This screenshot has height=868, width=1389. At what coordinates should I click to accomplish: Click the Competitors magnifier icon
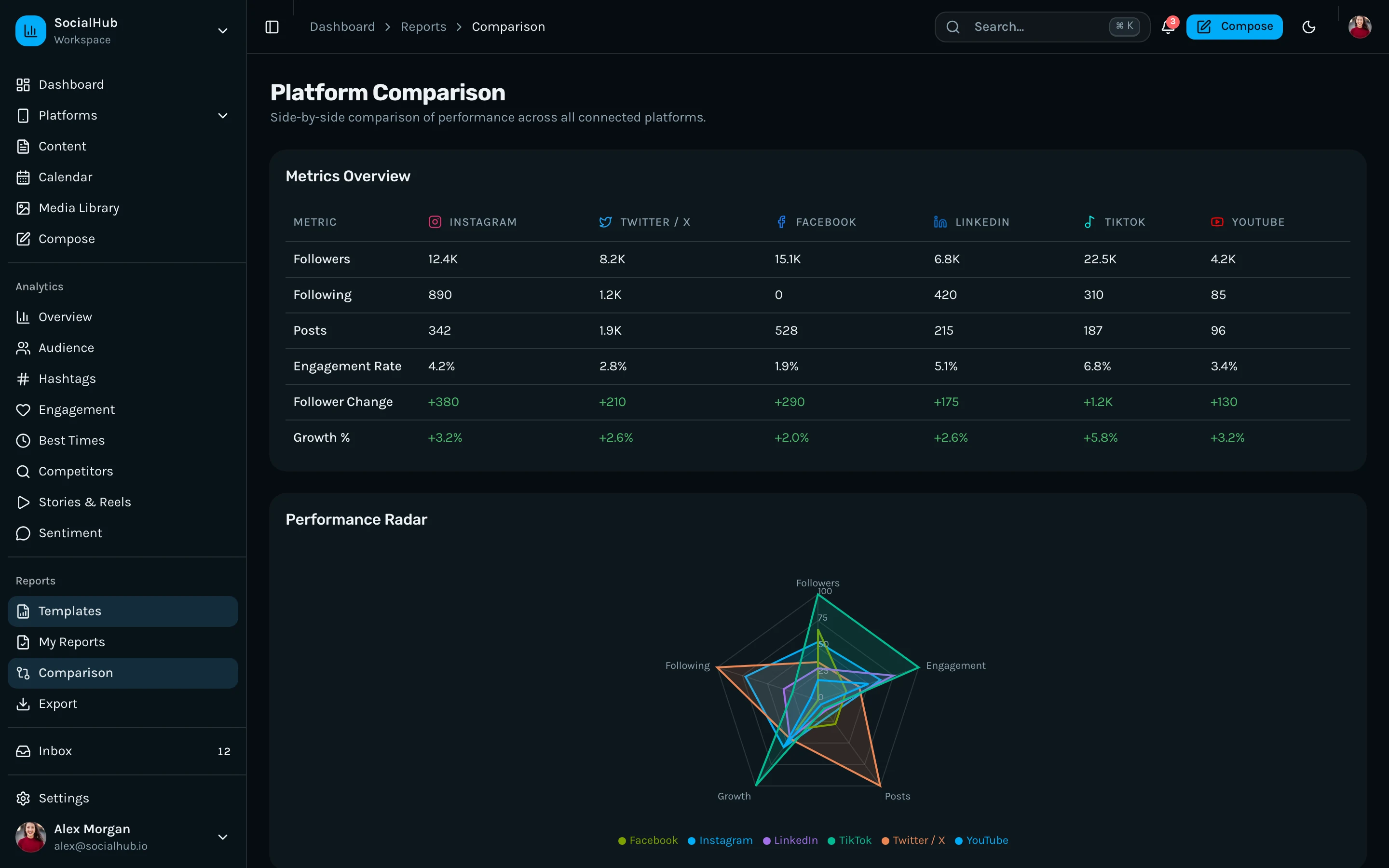23,471
